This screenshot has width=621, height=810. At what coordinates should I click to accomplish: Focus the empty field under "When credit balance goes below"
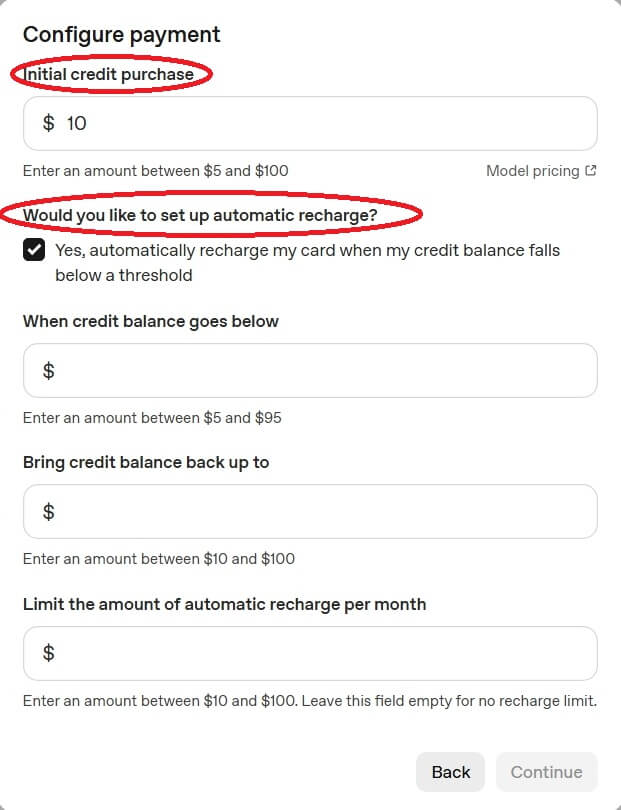click(x=320, y=371)
